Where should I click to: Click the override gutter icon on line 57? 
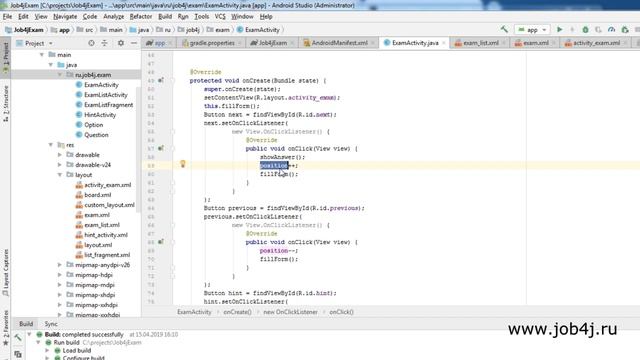tap(161, 148)
